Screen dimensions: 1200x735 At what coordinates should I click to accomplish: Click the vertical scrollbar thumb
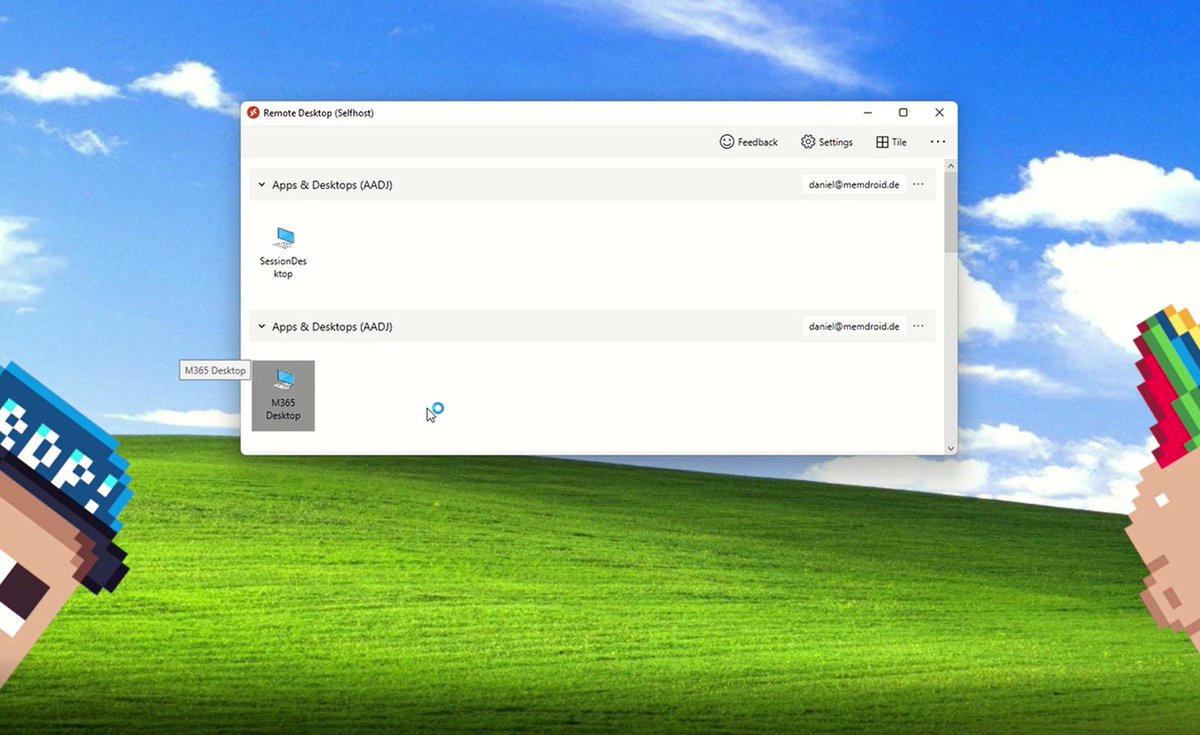point(951,212)
